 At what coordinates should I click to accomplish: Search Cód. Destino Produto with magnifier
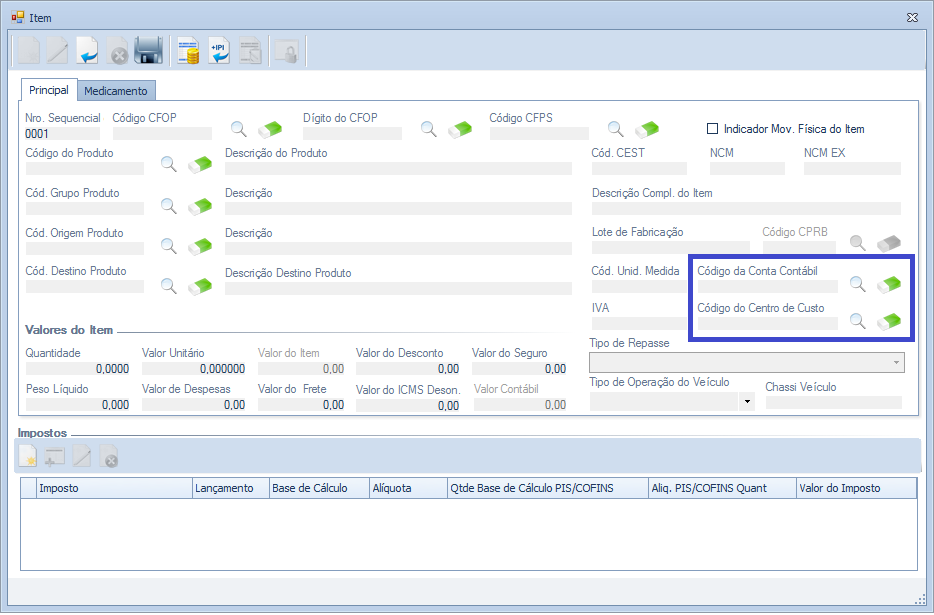click(169, 286)
